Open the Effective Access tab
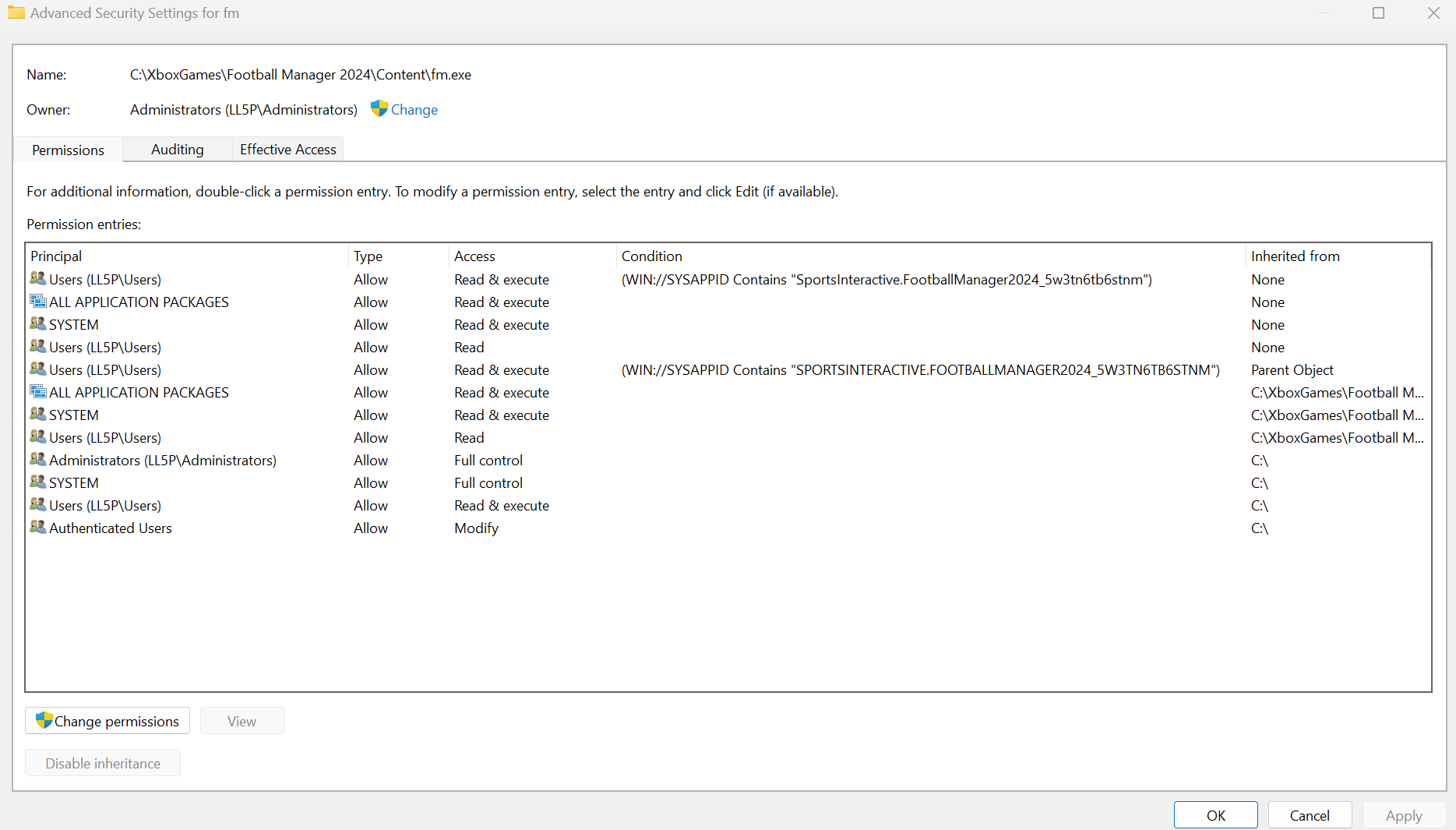 click(x=288, y=149)
